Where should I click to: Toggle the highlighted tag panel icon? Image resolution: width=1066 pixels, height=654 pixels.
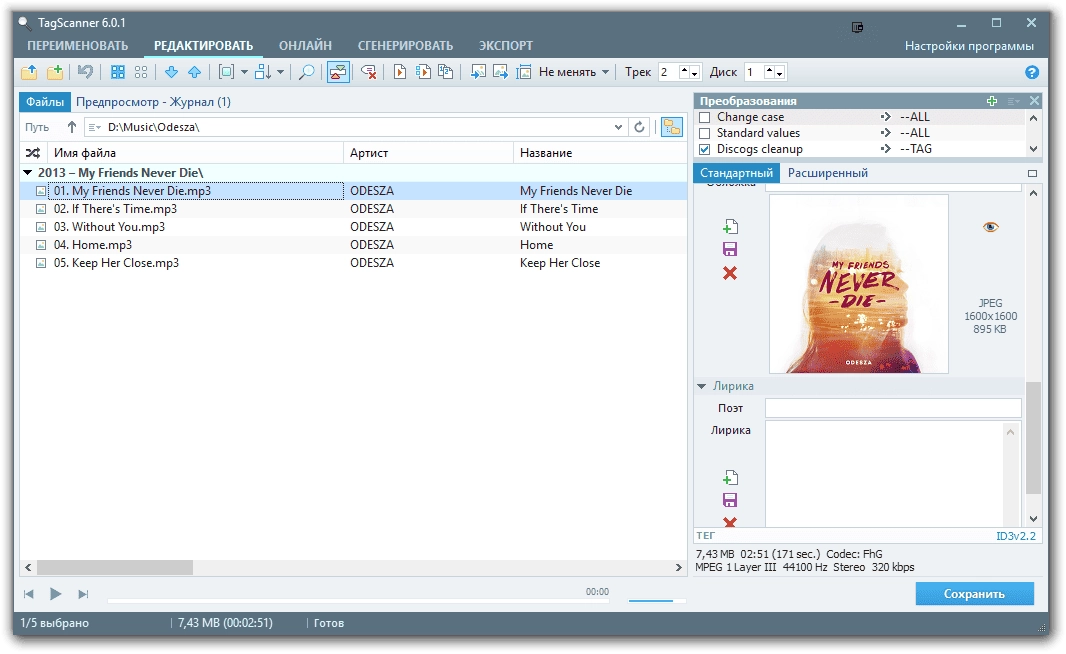click(338, 72)
